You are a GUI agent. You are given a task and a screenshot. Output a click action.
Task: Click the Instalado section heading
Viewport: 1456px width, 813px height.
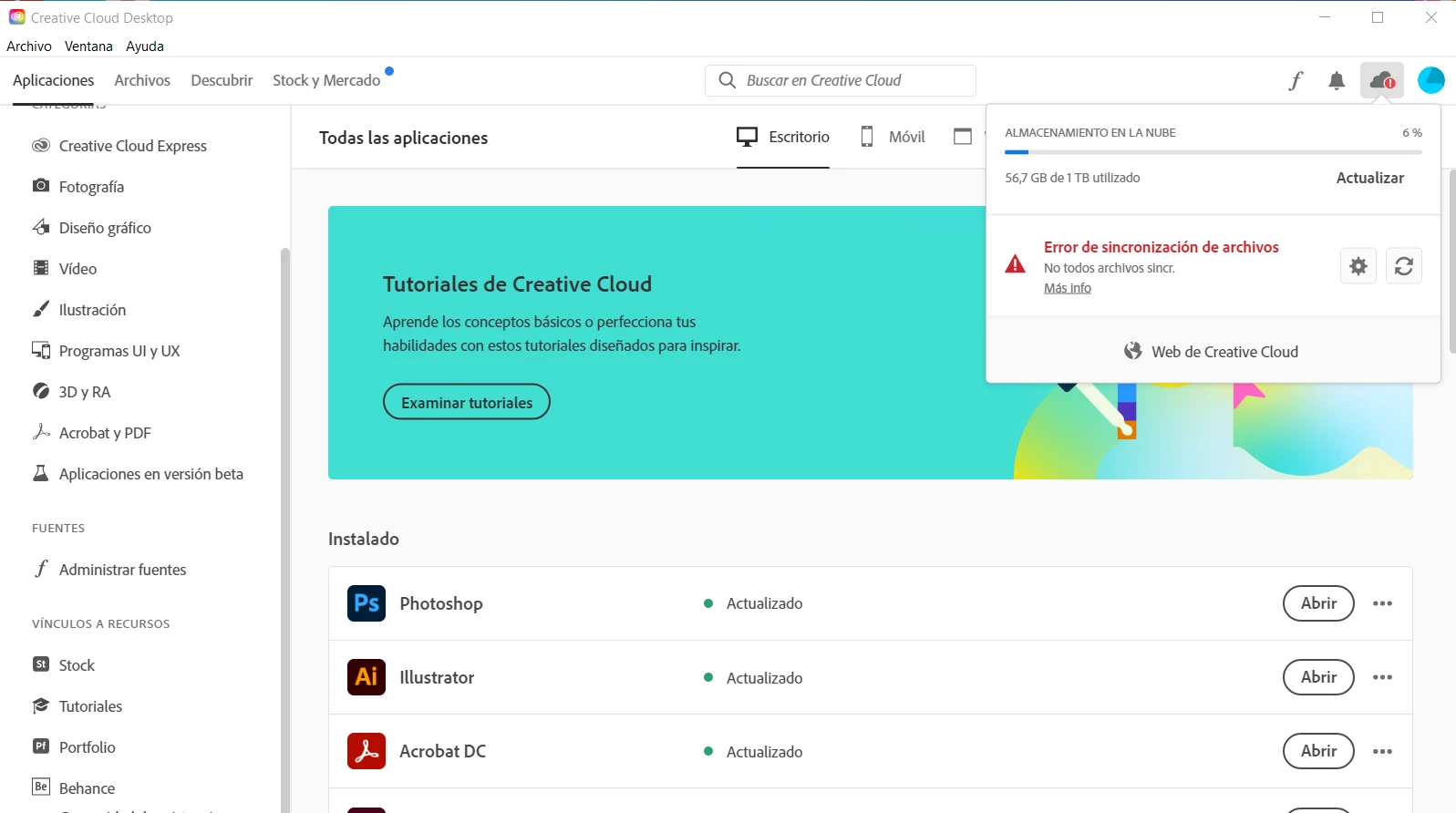(x=364, y=539)
